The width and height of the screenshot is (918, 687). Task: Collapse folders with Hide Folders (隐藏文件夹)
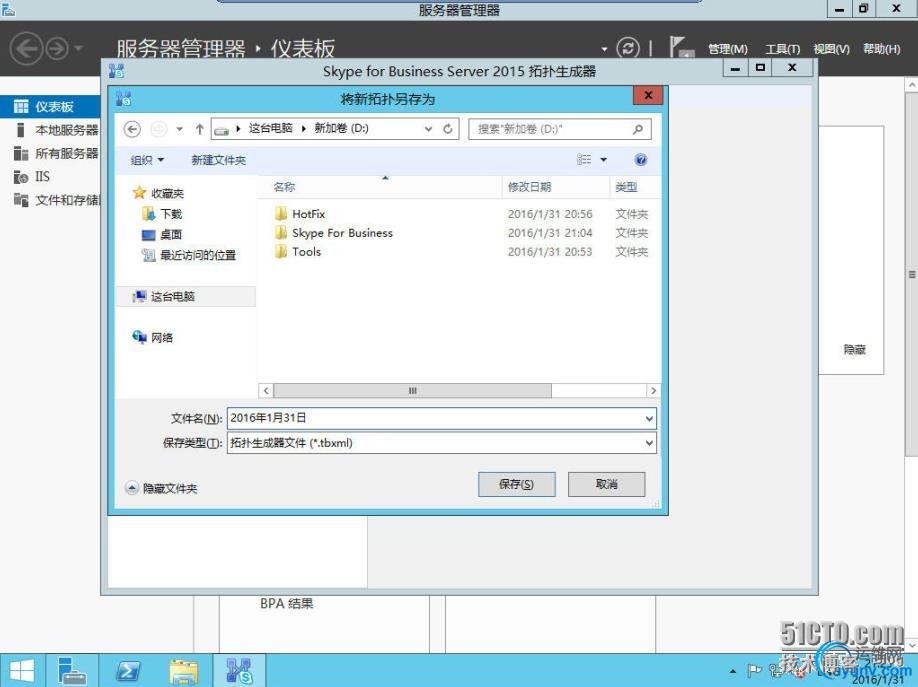click(162, 488)
